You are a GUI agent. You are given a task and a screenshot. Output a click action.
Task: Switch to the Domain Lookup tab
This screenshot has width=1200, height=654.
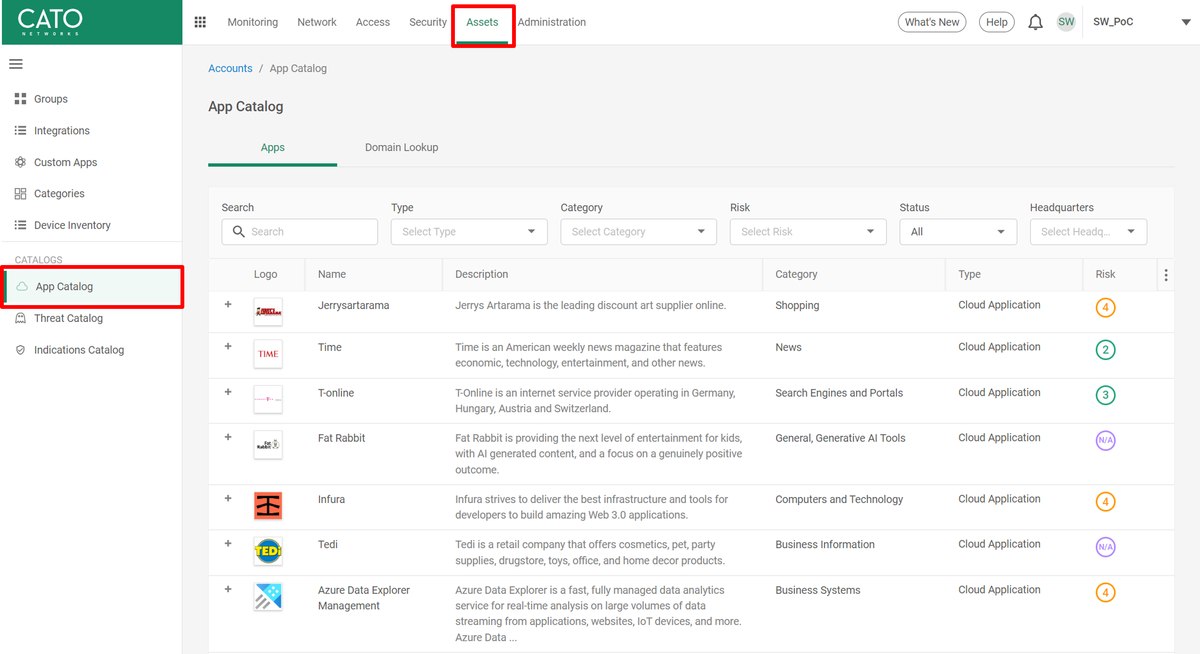coord(401,147)
